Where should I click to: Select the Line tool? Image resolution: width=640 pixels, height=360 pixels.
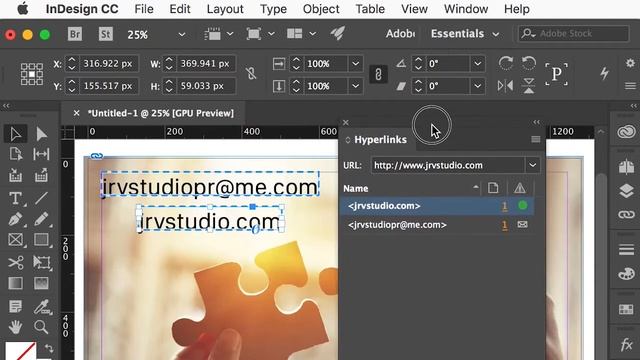41,198
